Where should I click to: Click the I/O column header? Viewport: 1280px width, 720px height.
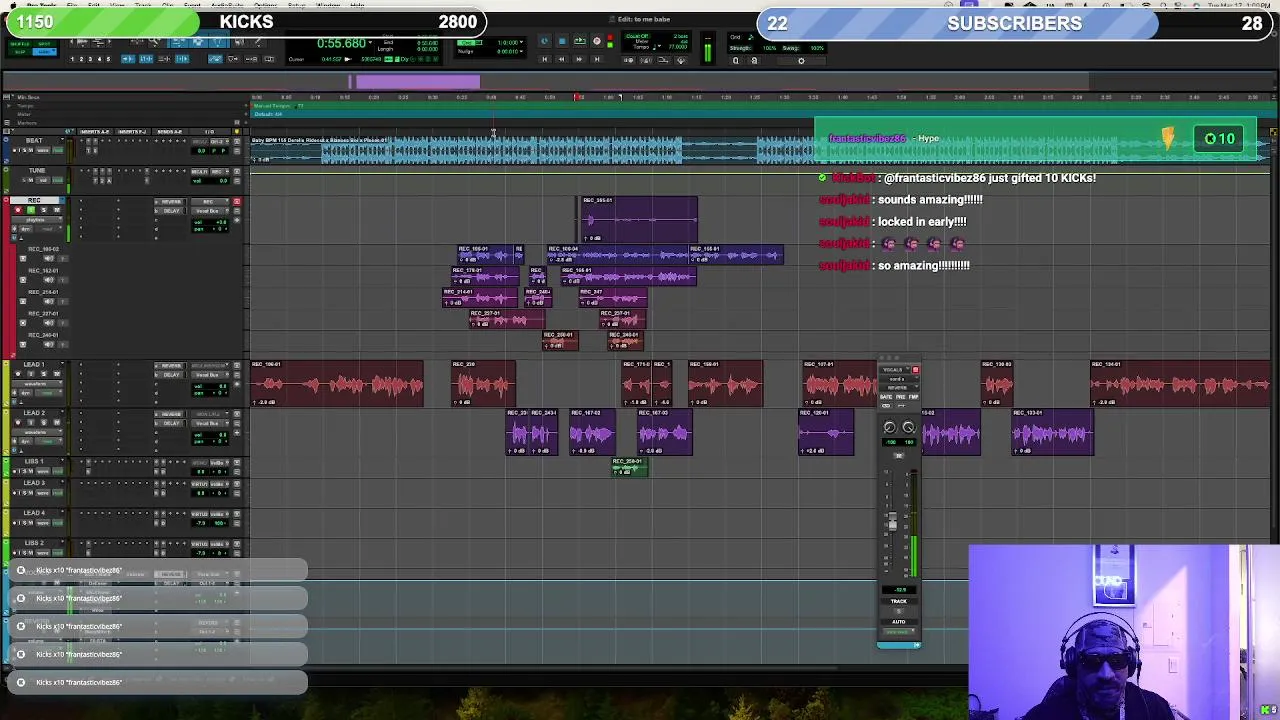pos(209,131)
